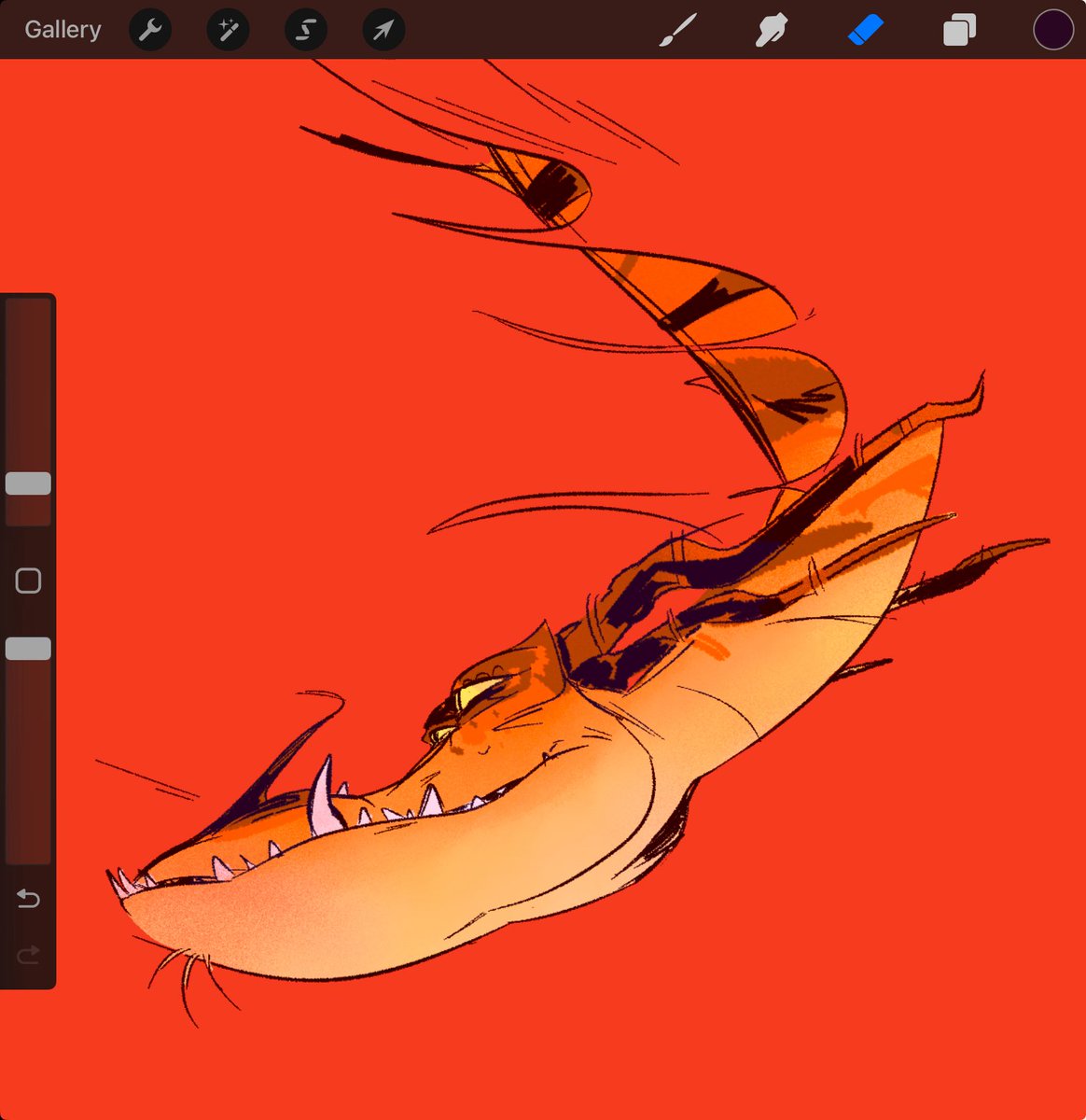Image resolution: width=1086 pixels, height=1120 pixels.
Task: Activate the Transform arrow tool
Action: point(383,30)
